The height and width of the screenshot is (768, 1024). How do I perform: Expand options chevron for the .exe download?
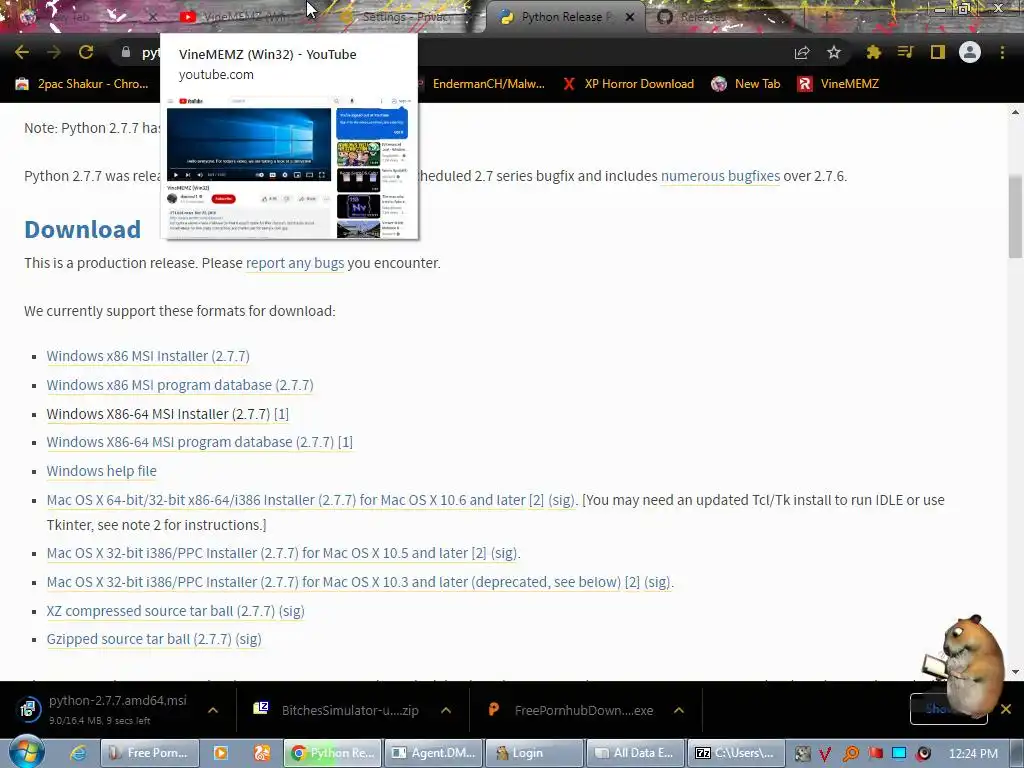pos(679,710)
